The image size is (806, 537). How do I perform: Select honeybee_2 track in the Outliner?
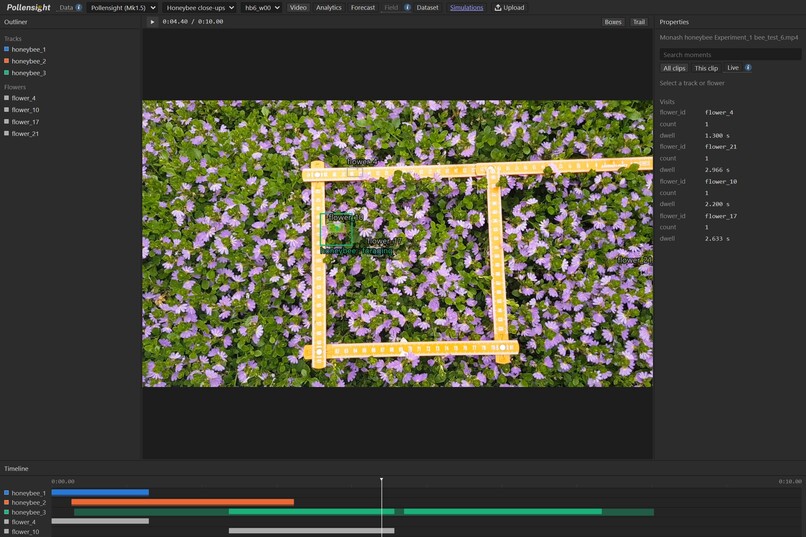tap(28, 61)
